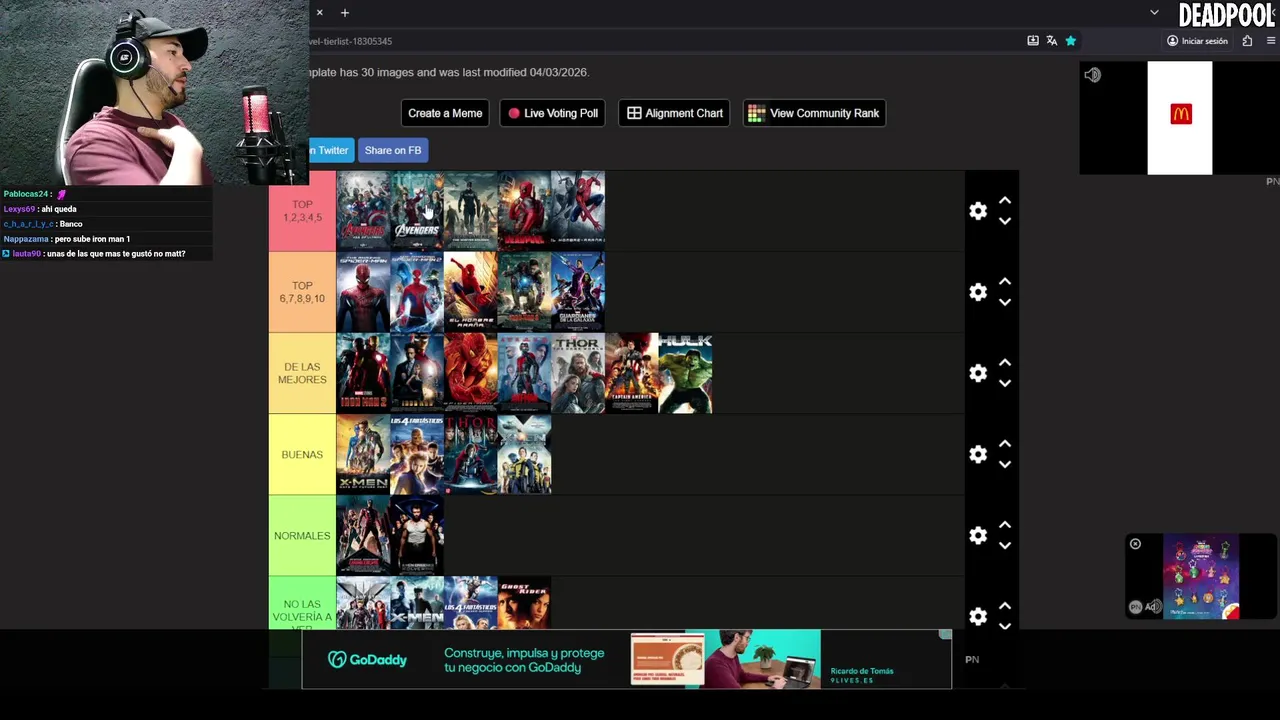Click Lexys69's chat message 'ahi queda'

(x=40, y=209)
